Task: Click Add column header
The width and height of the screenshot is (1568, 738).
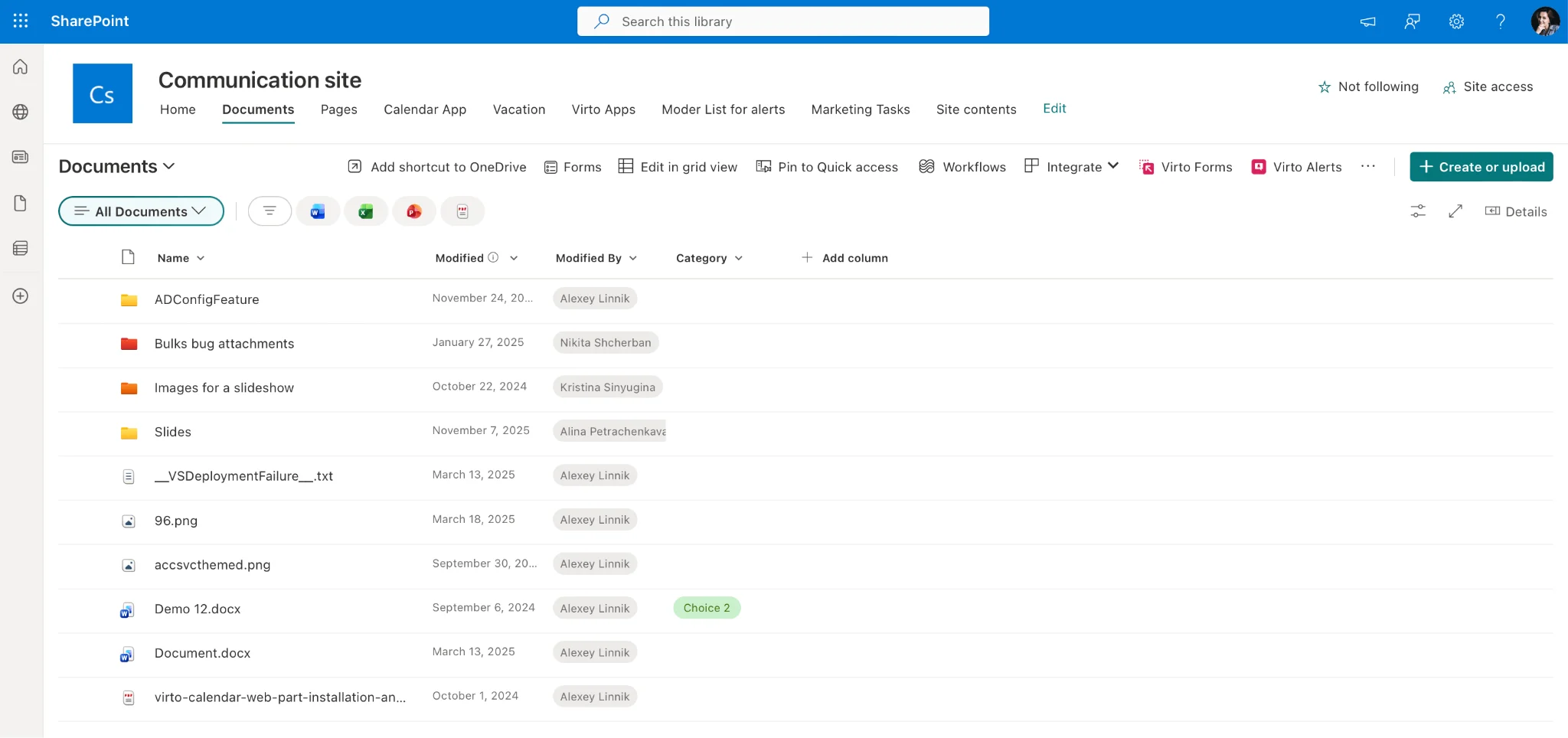Action: [x=844, y=258]
